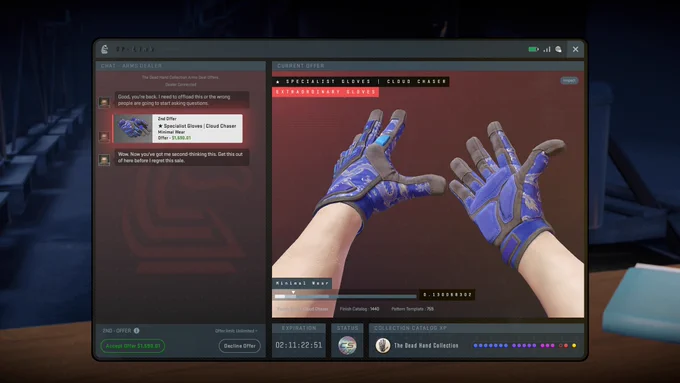The image size is (680, 383).
Task: Click the Chat - Arms Dealer panel header
Action: tap(180, 66)
